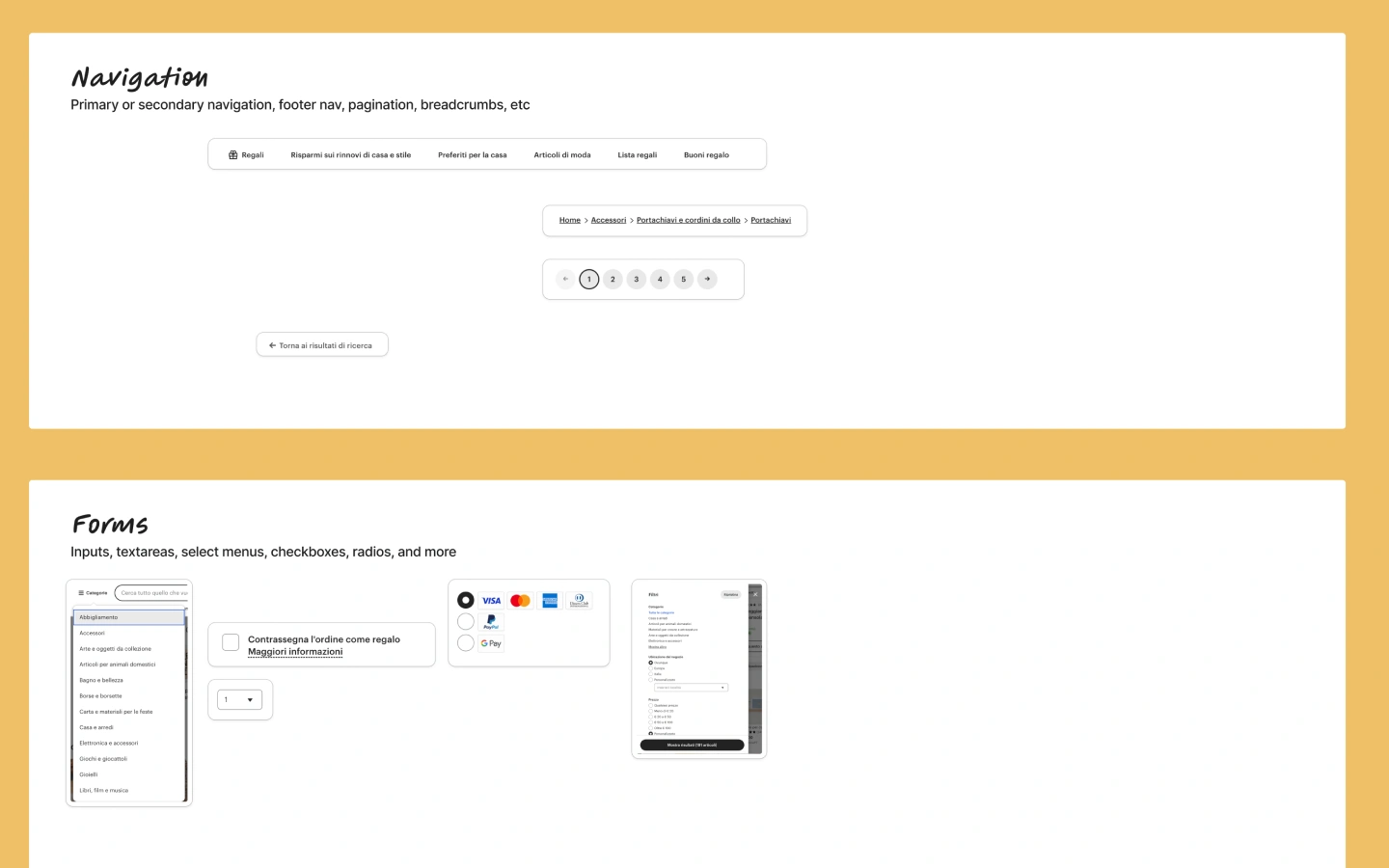The image size is (1389, 868).
Task: Click Torna ai risultati di ricerca button
Action: (322, 344)
